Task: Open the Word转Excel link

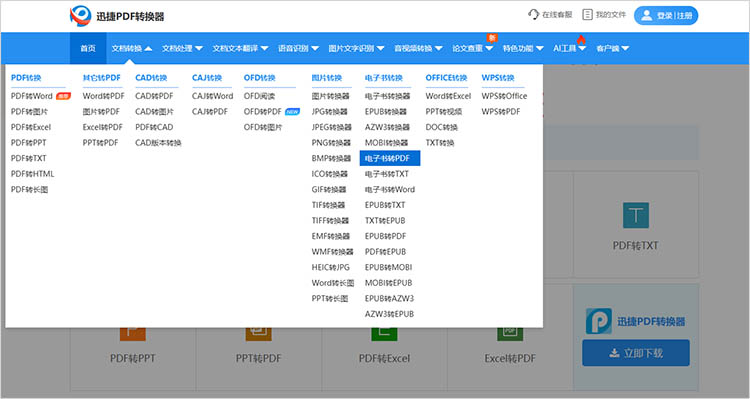Action: 448,96
